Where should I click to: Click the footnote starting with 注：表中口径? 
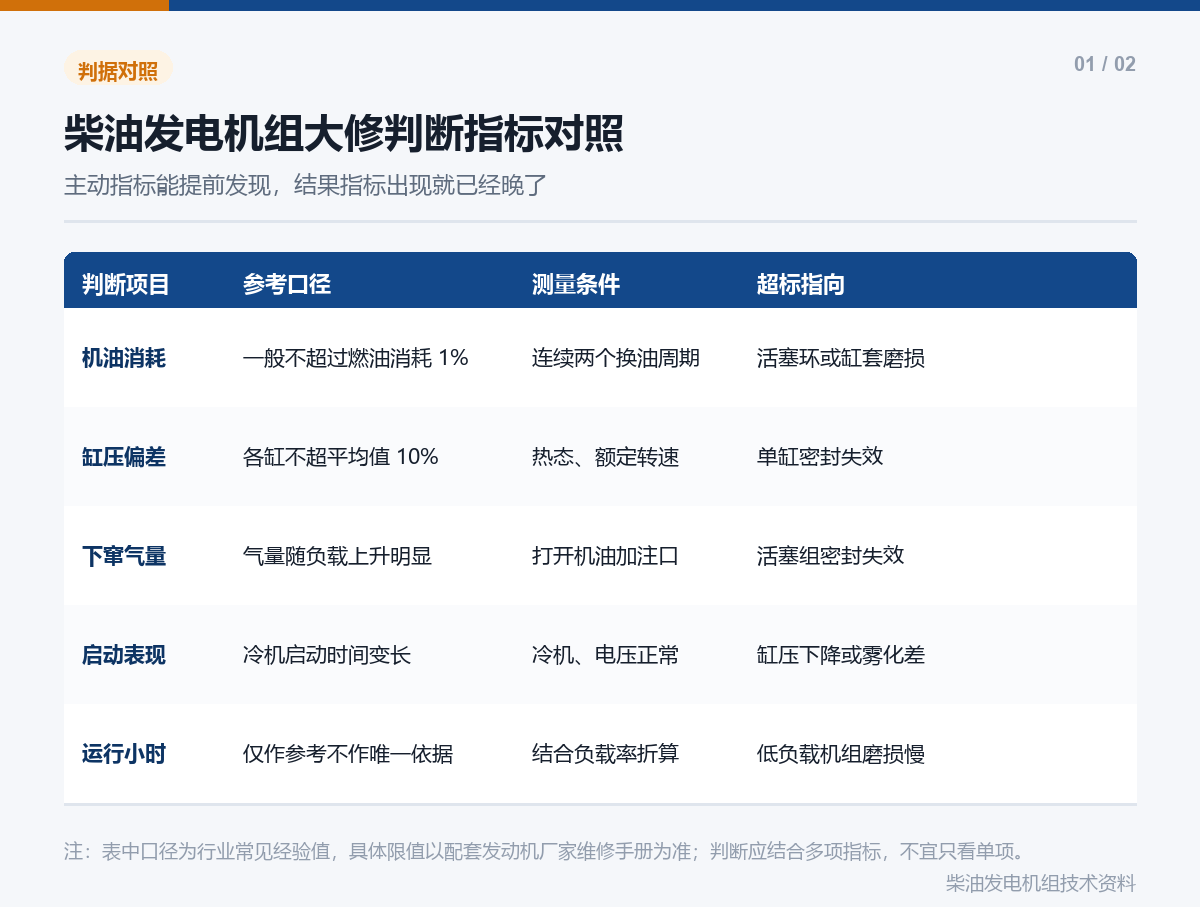[545, 852]
